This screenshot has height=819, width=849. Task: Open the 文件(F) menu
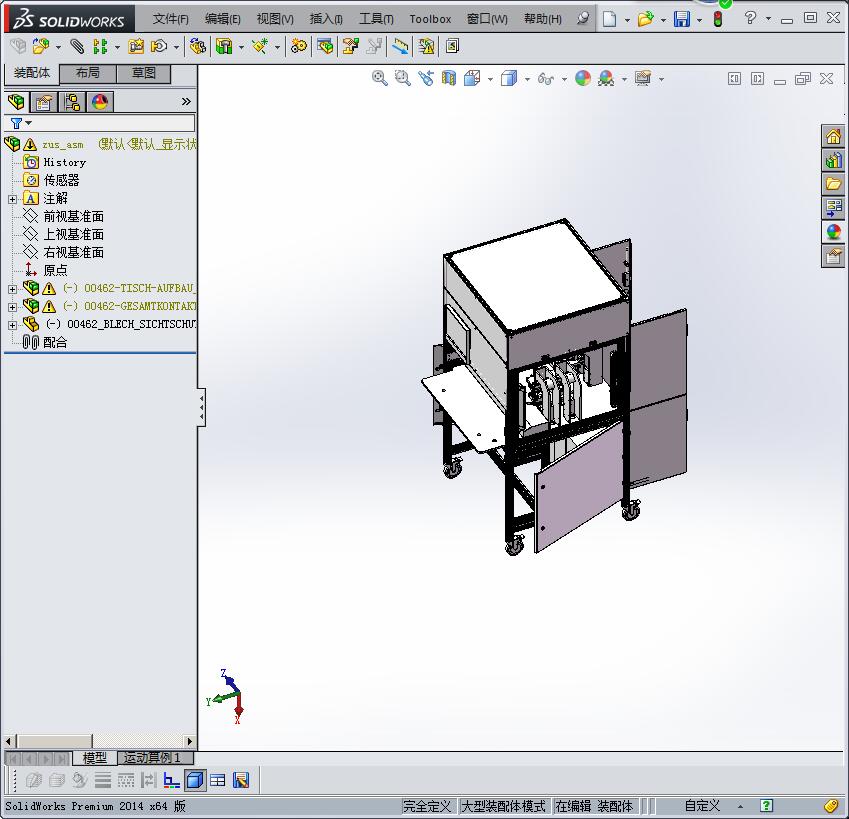[x=171, y=19]
